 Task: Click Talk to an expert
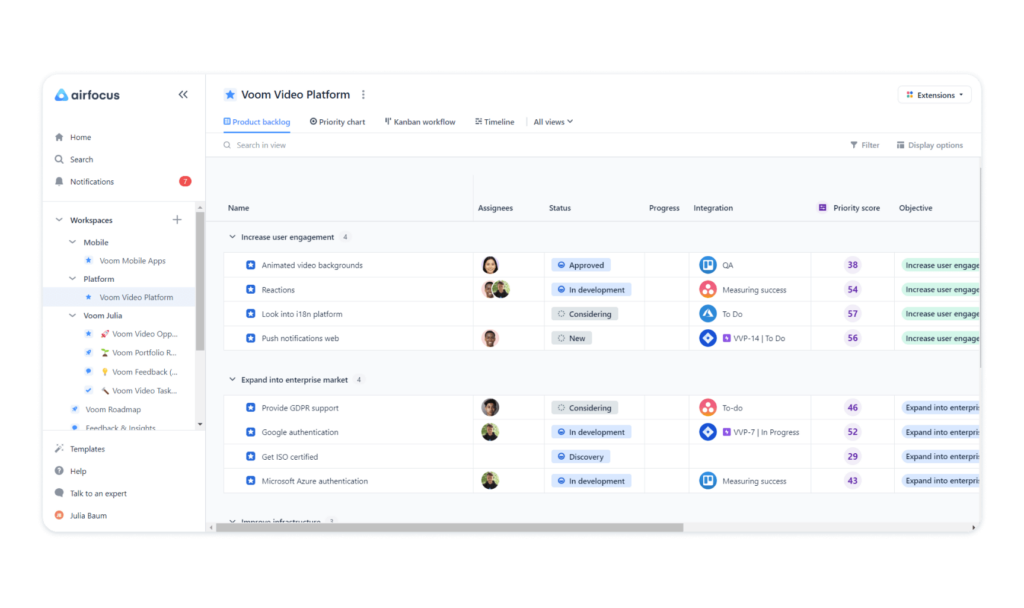click(x=98, y=494)
